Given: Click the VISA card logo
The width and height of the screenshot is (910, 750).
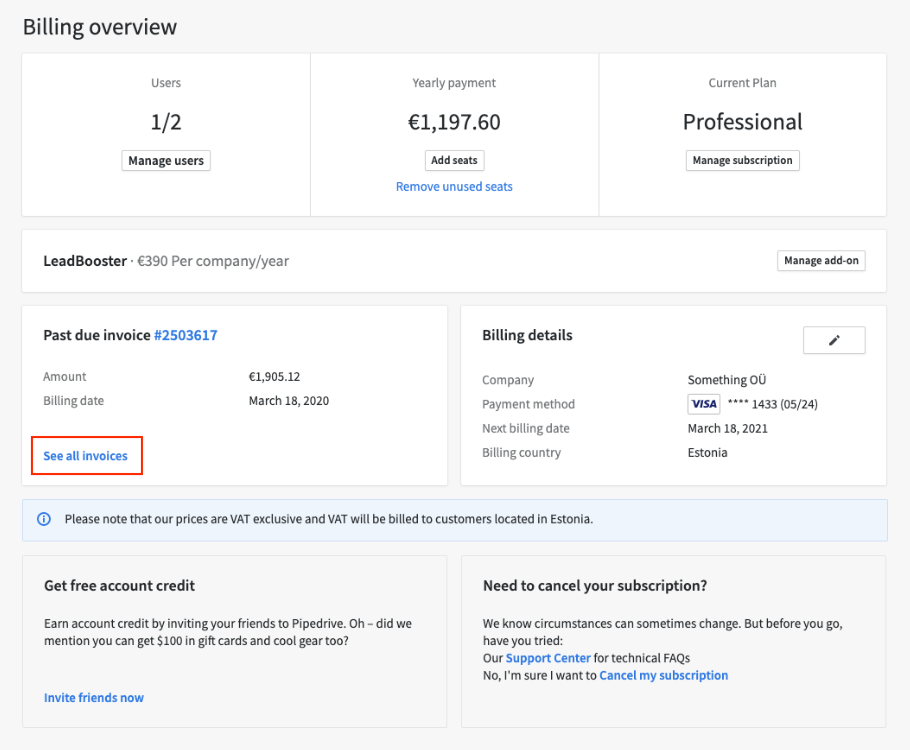Looking at the screenshot, I should click(704, 404).
